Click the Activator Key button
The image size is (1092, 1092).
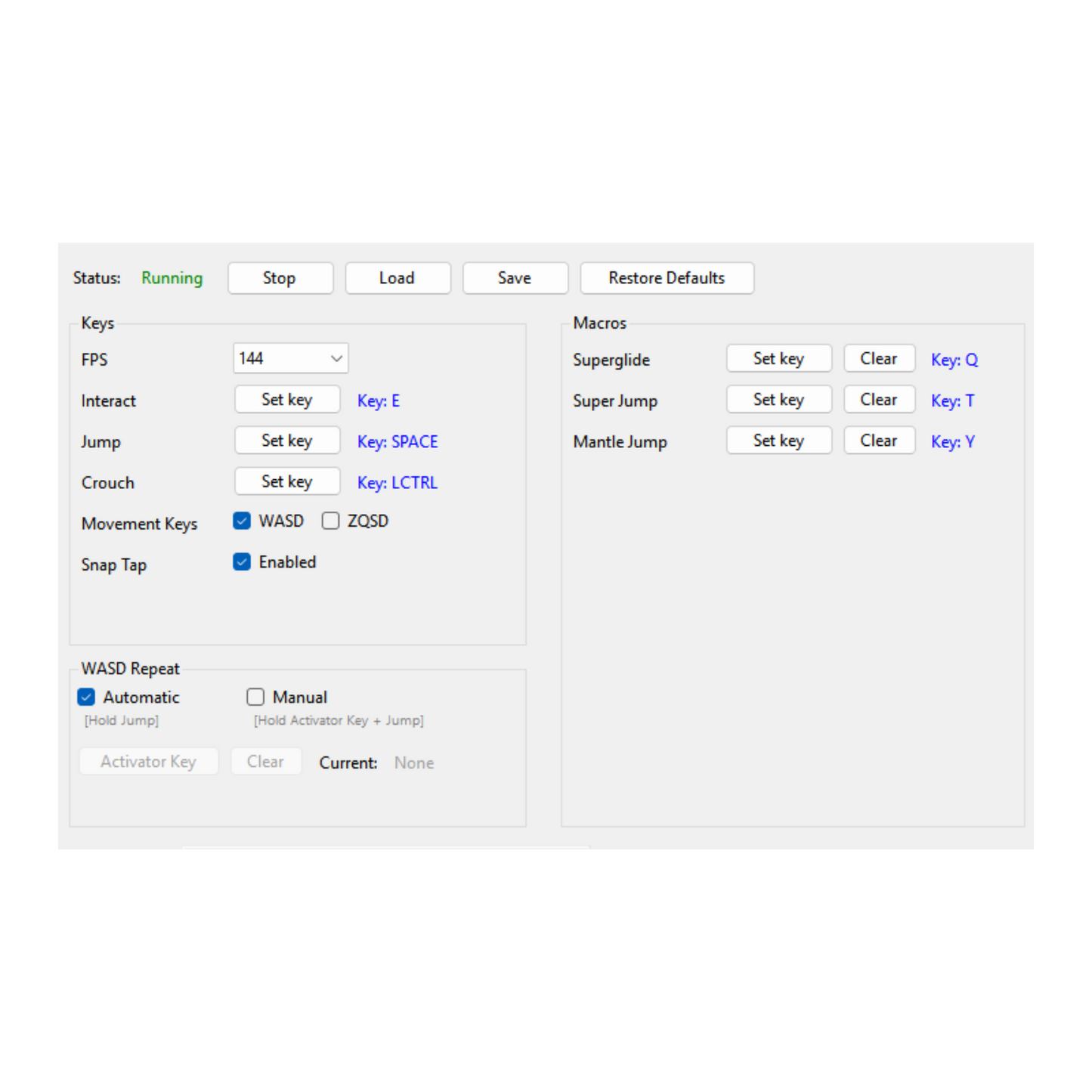point(148,761)
